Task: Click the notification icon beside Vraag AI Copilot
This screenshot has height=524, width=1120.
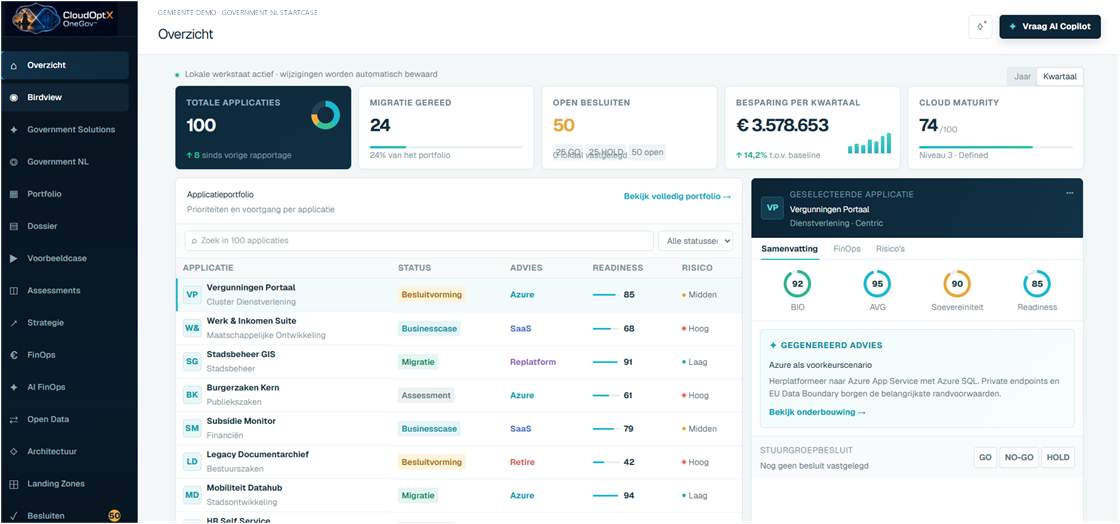Action: (x=980, y=26)
